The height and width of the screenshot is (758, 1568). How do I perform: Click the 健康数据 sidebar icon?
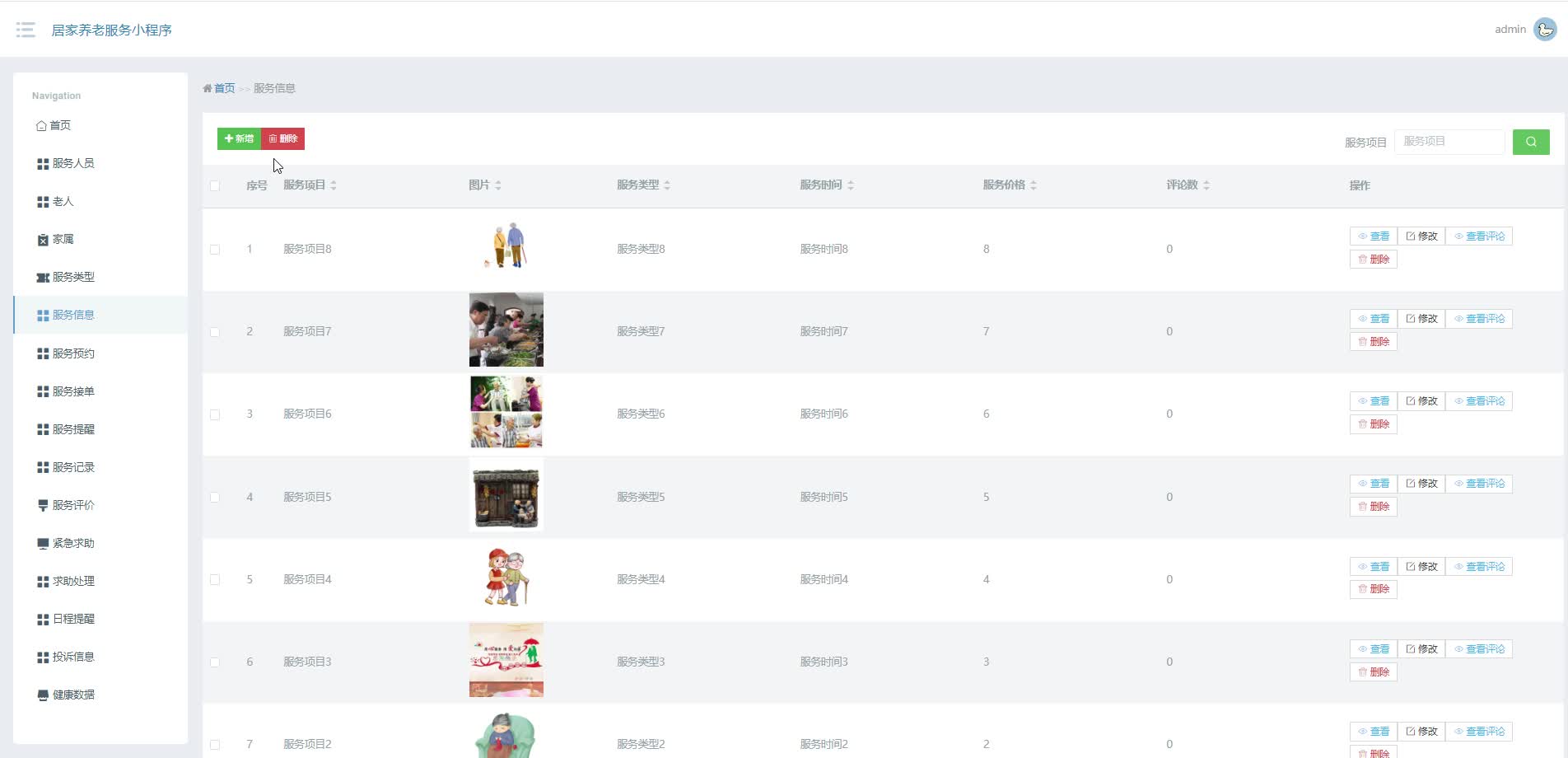click(x=43, y=695)
